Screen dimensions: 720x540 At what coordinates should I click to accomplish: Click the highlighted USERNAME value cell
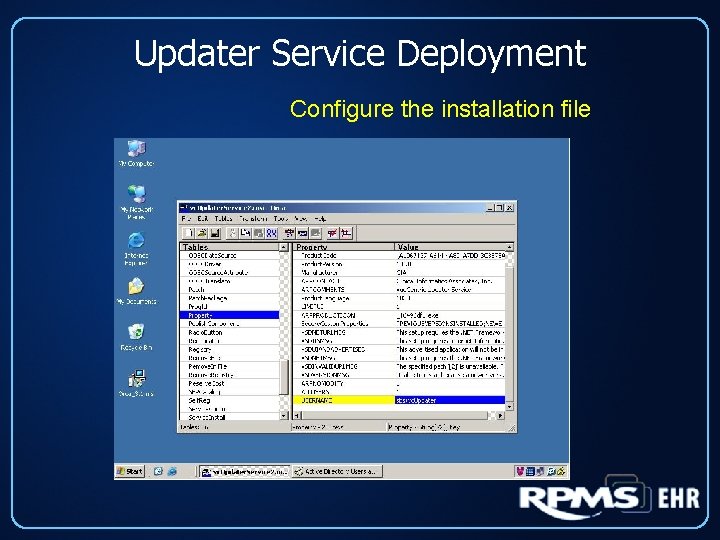tap(450, 400)
